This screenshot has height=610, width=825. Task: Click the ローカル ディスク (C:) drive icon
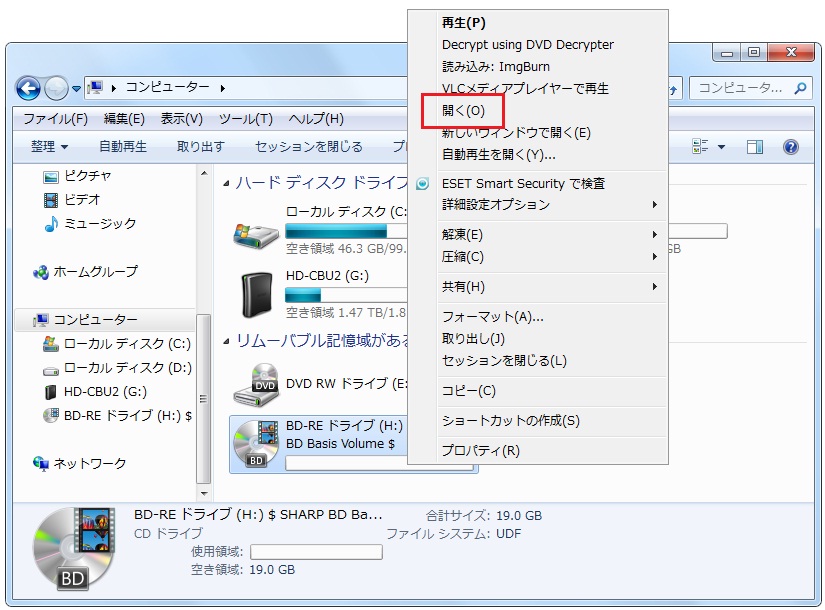point(256,235)
